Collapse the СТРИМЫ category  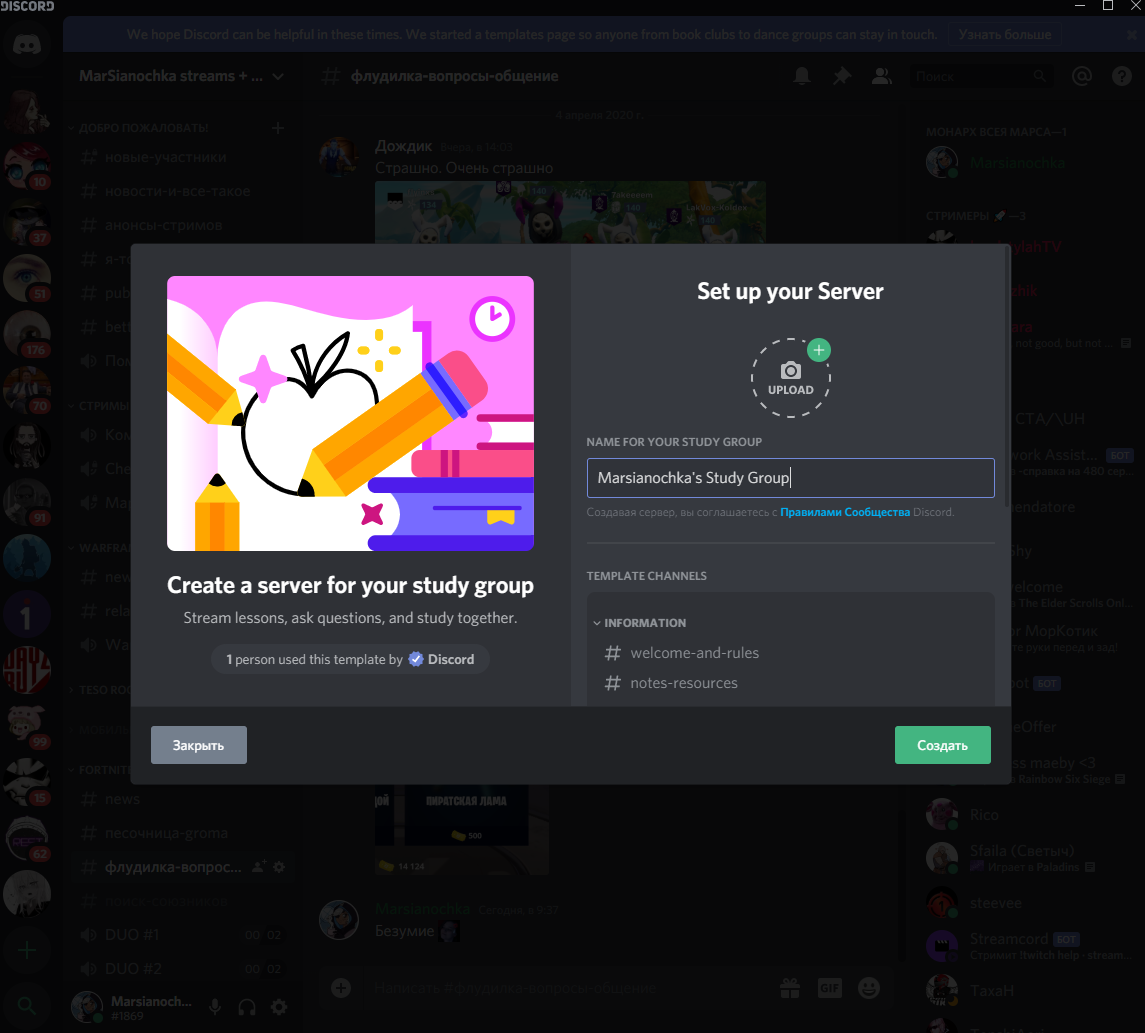(99, 405)
